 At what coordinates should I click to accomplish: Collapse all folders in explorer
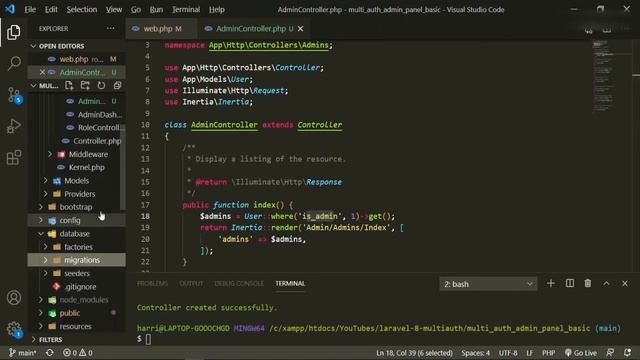(117, 85)
